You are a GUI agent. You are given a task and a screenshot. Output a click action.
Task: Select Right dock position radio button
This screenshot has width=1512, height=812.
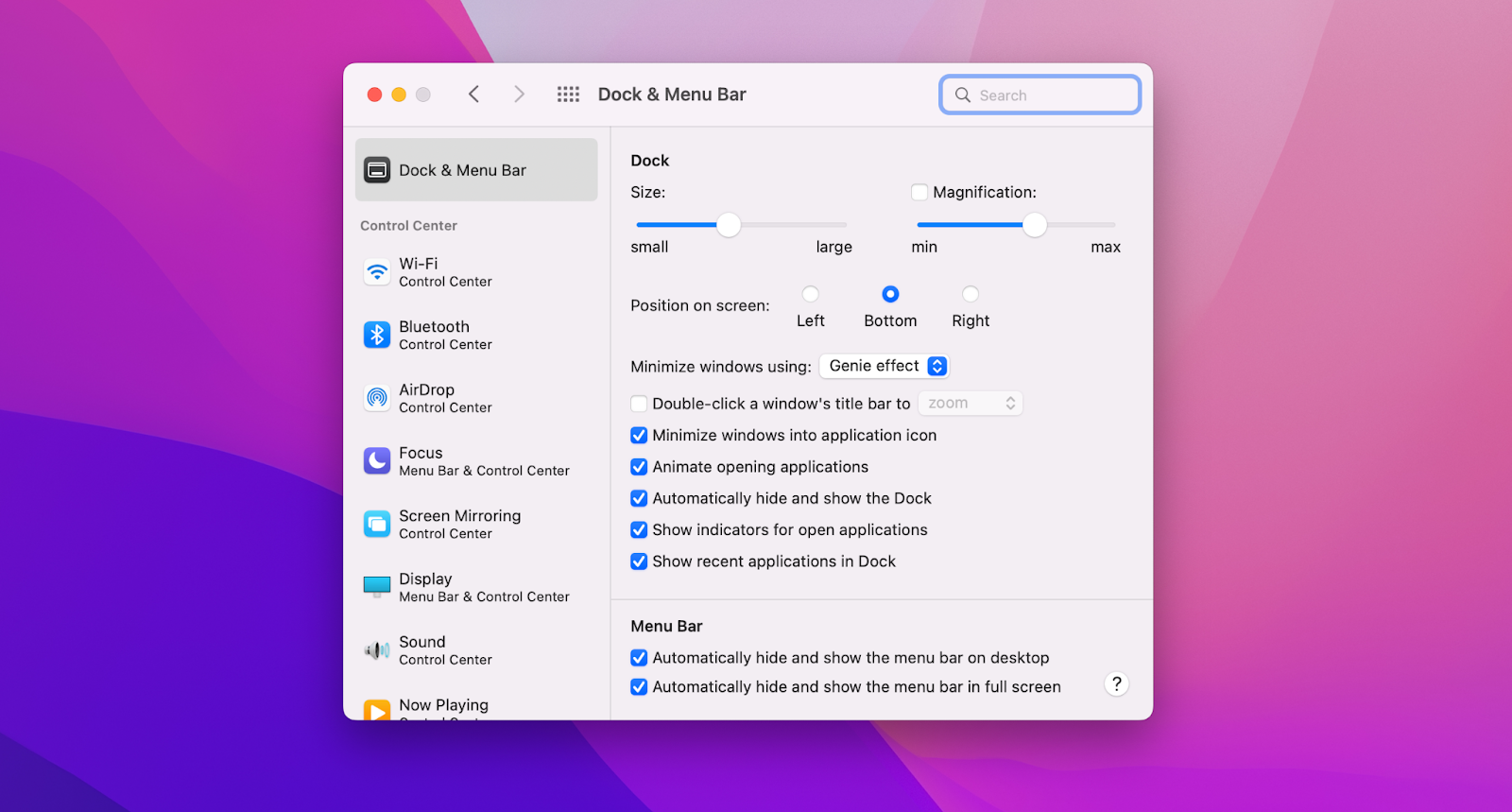click(x=971, y=294)
